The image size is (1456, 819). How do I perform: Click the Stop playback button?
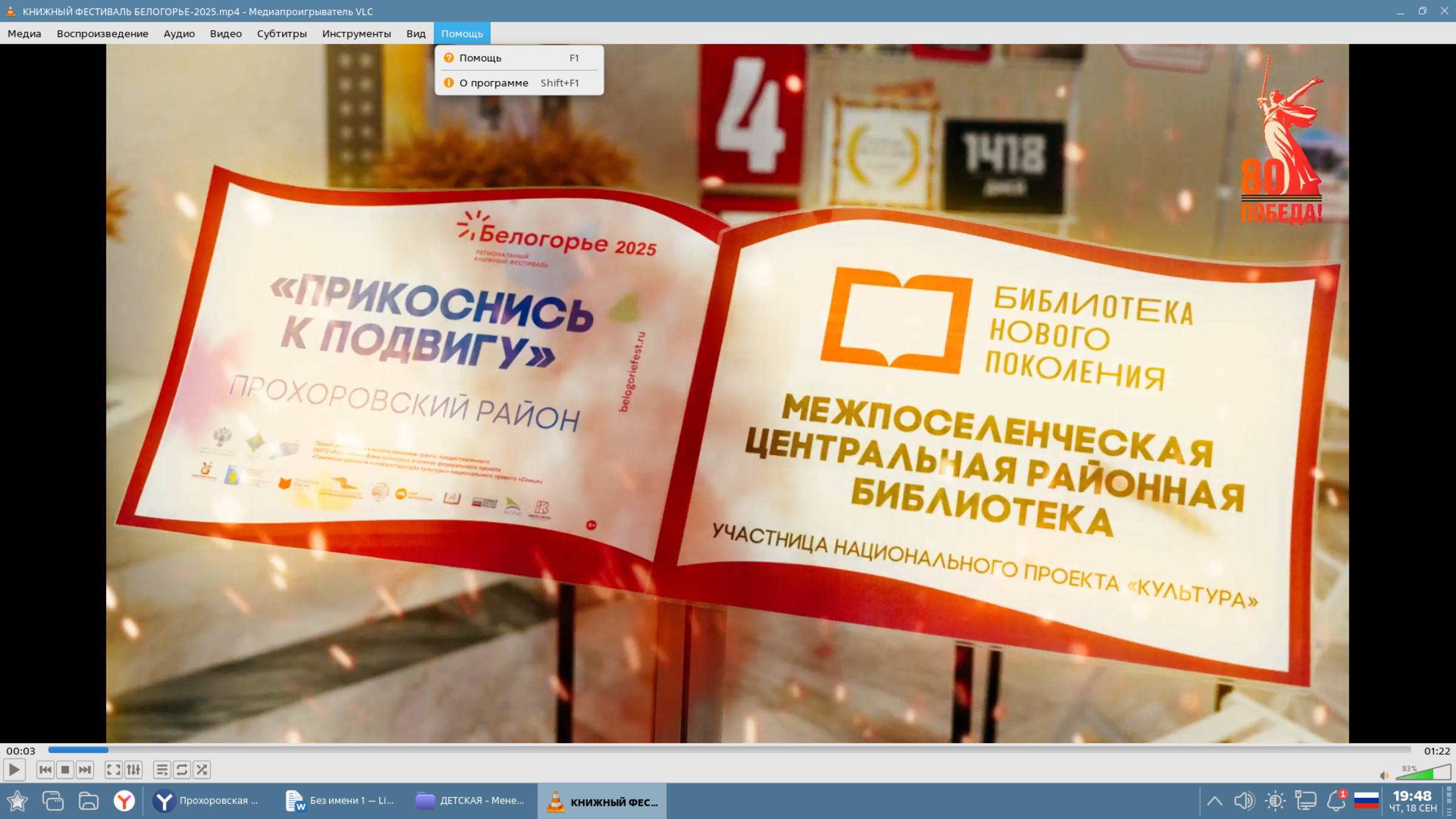click(65, 770)
